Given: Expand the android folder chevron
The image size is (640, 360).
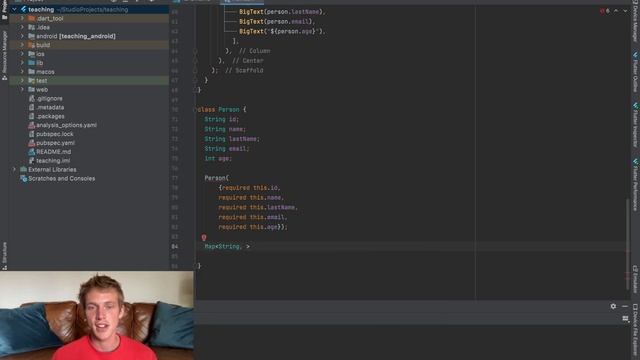Looking at the screenshot, I should [22, 36].
